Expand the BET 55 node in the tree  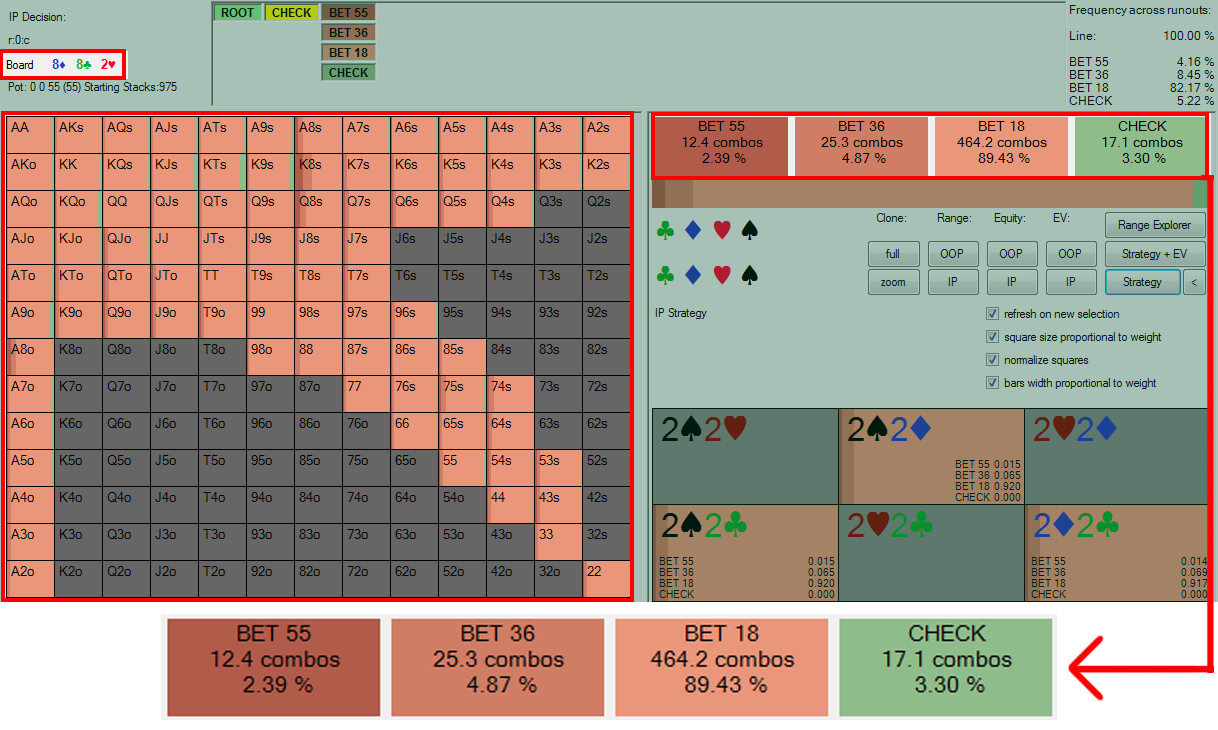coord(348,13)
